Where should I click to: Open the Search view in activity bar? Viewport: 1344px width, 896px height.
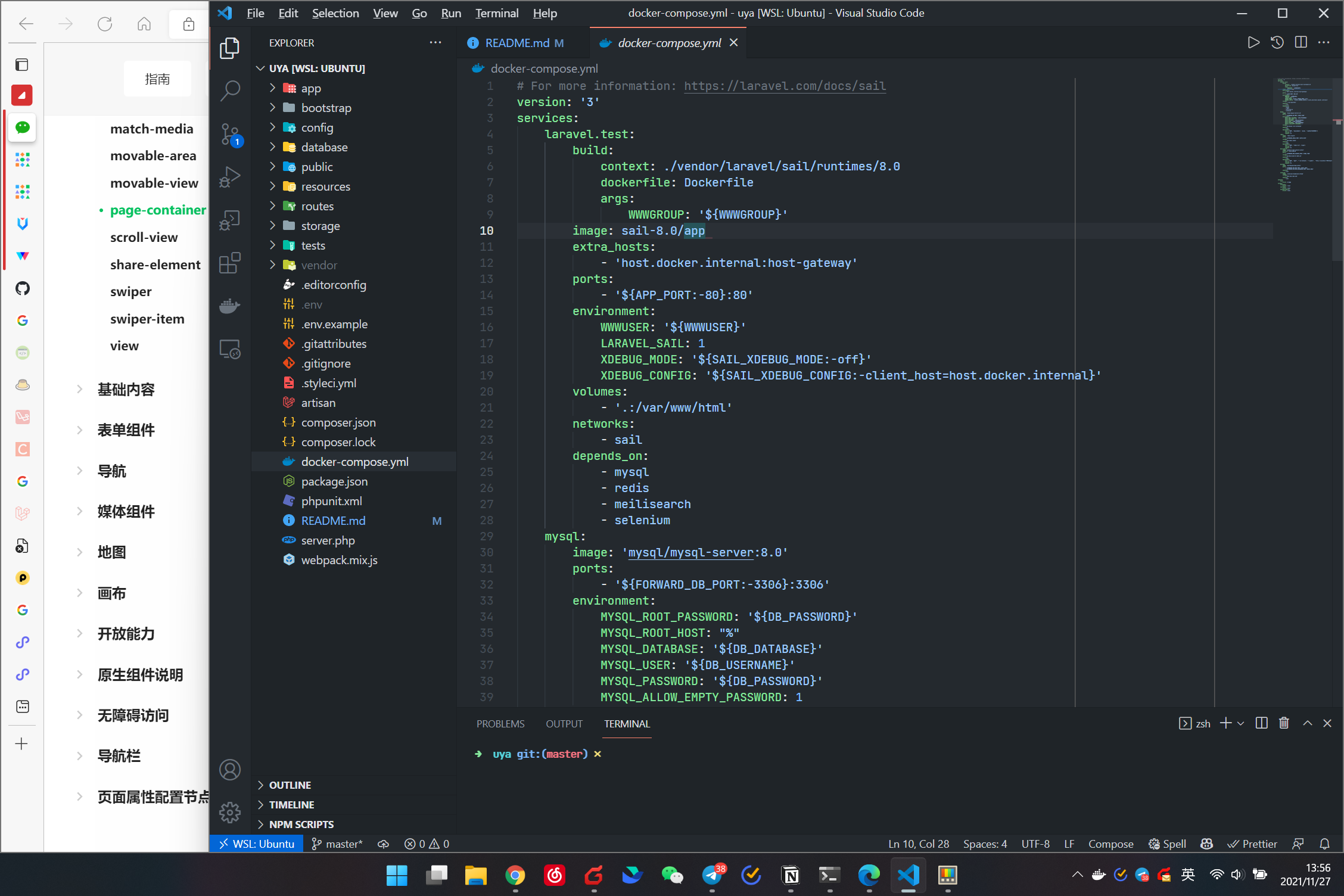coord(230,91)
